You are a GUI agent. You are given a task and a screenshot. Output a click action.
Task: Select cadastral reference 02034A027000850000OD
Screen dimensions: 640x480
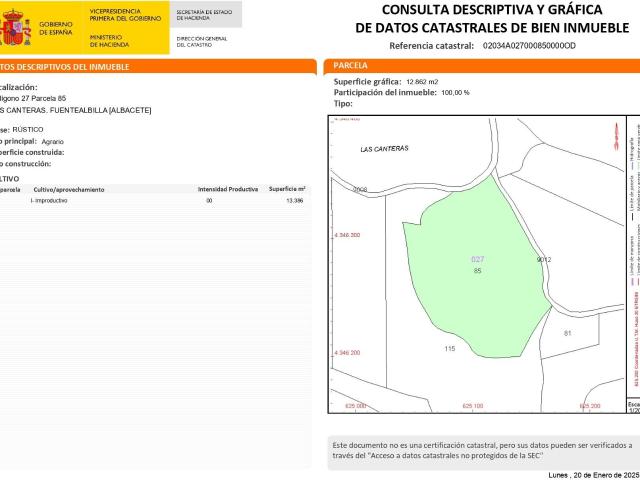point(529,46)
